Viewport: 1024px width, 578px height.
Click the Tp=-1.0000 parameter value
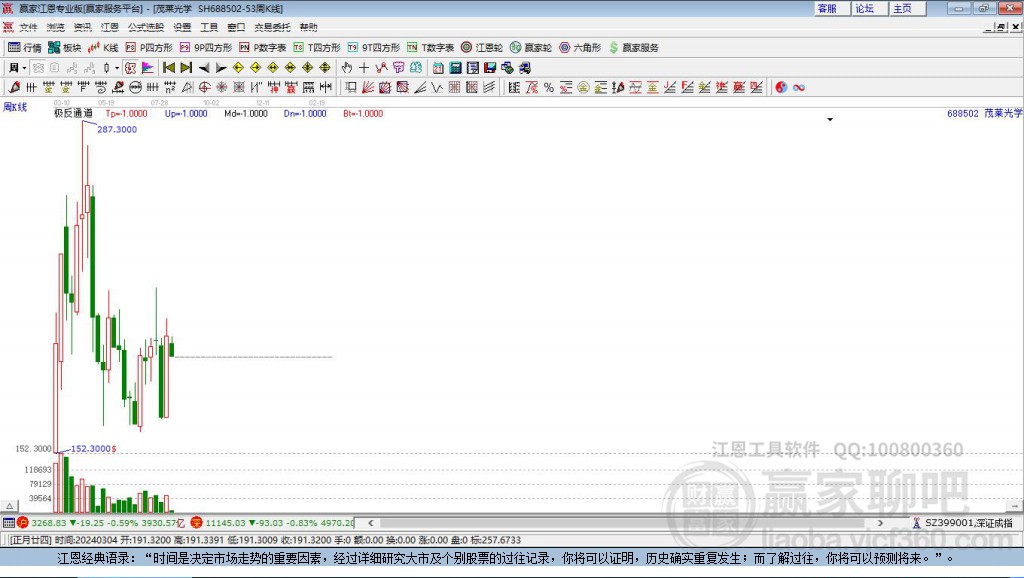(126, 114)
